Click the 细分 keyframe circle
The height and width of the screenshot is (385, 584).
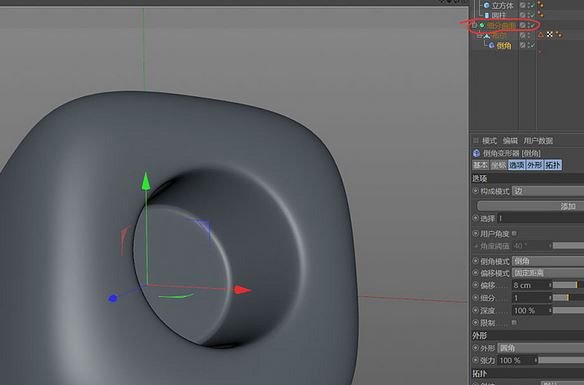coord(476,298)
